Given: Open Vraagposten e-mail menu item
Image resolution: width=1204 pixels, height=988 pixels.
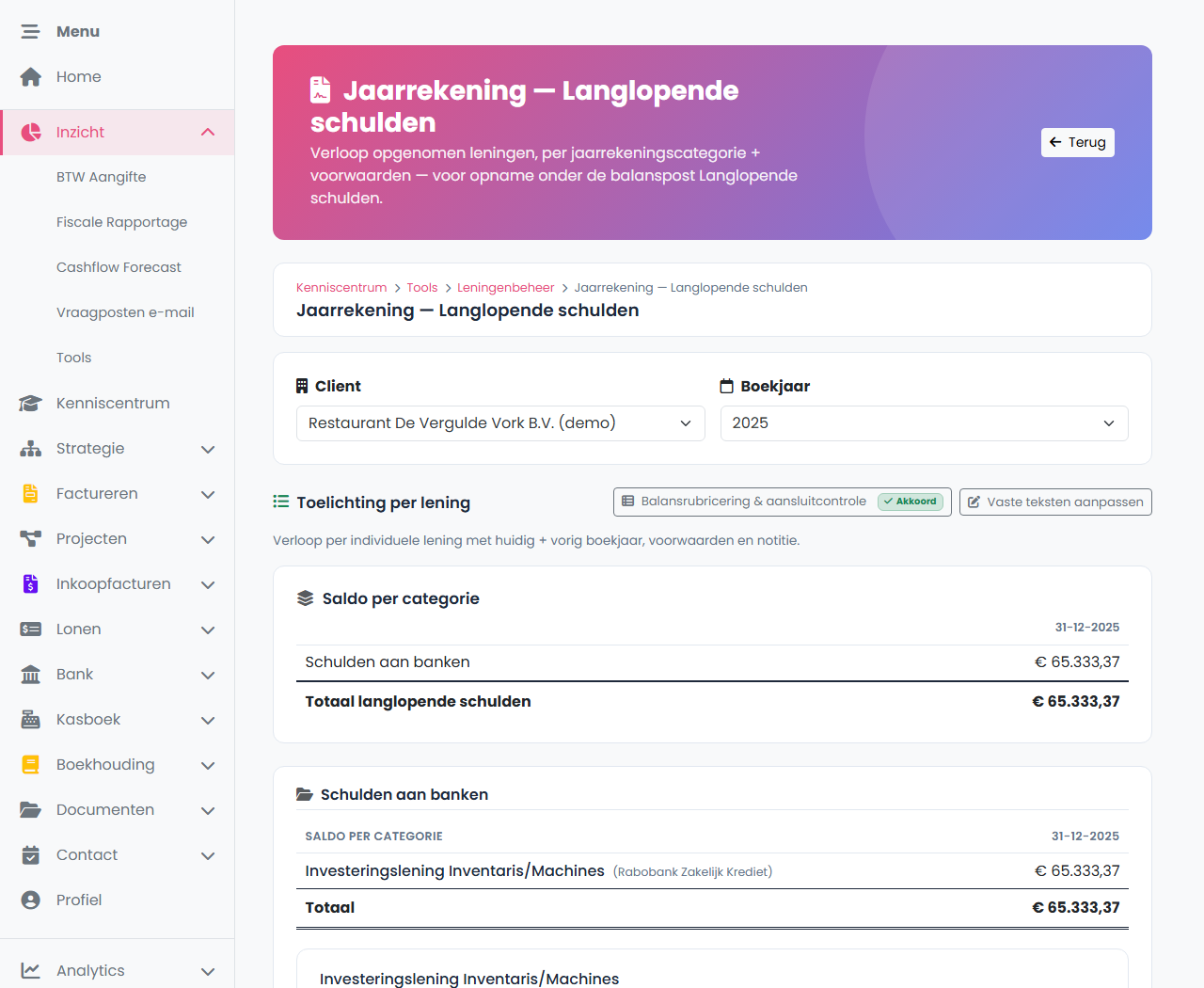Looking at the screenshot, I should point(125,313).
